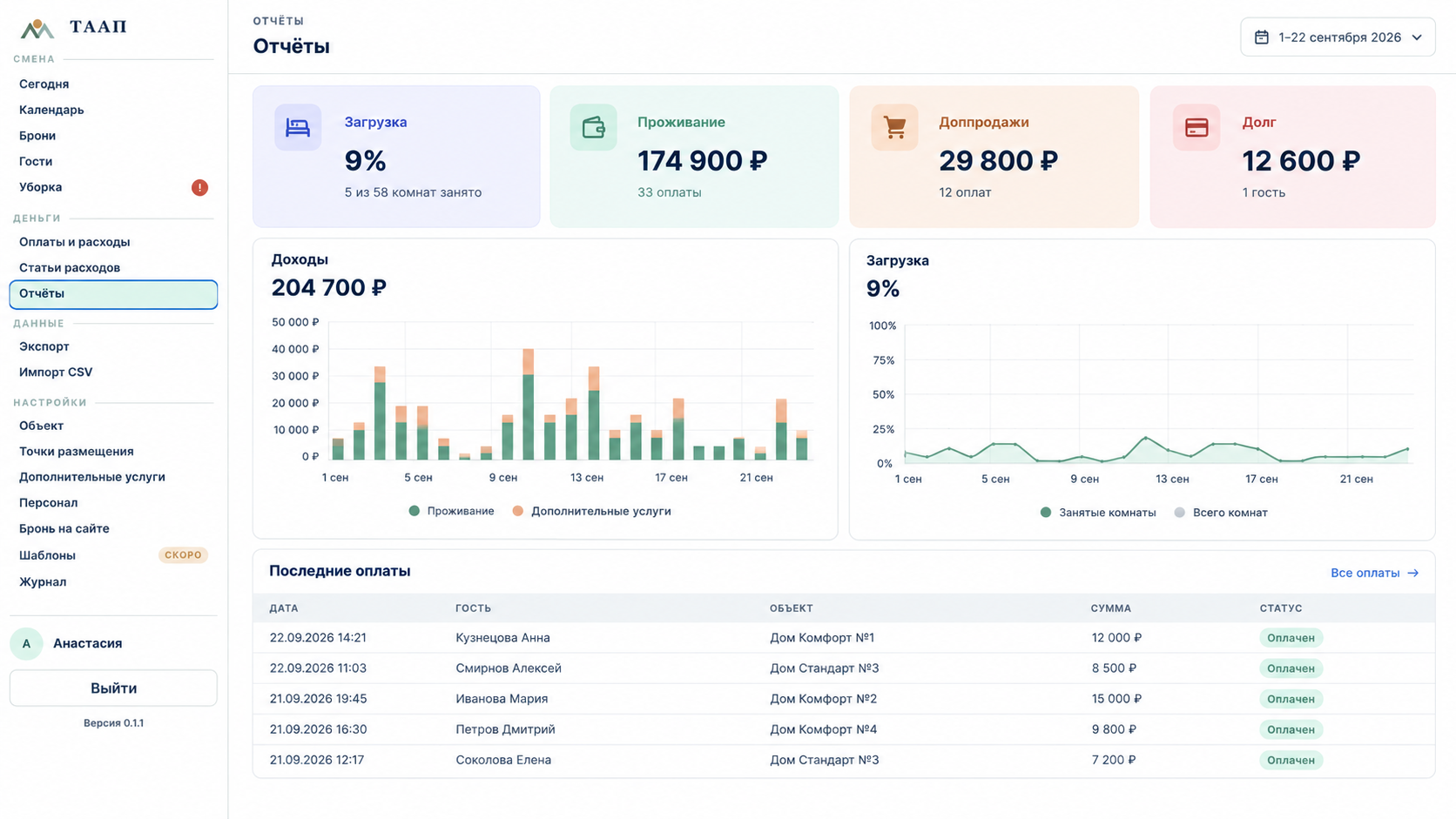Click the ТААП mountain logo icon
This screenshot has width=1456, height=819.
37,29
